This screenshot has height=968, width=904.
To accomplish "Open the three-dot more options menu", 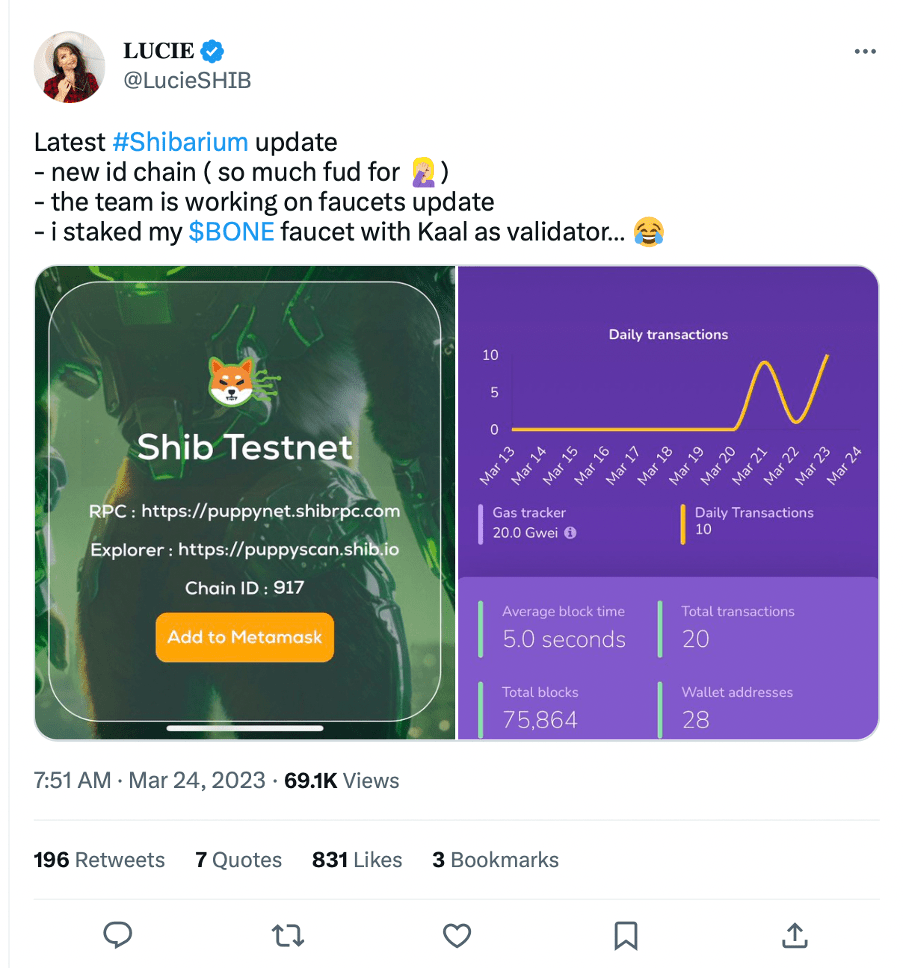I will click(x=865, y=52).
